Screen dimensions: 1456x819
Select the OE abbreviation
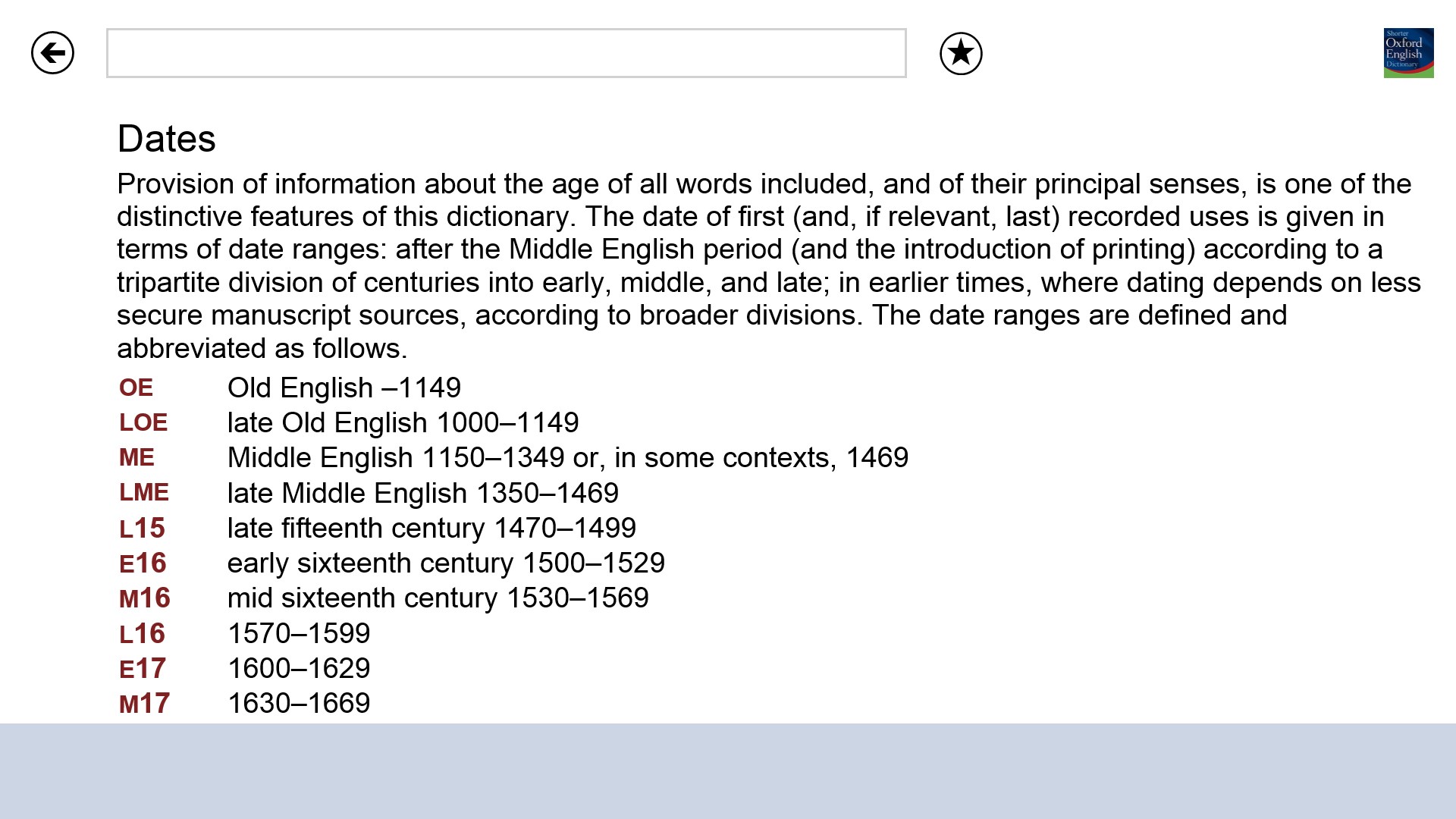click(x=136, y=388)
